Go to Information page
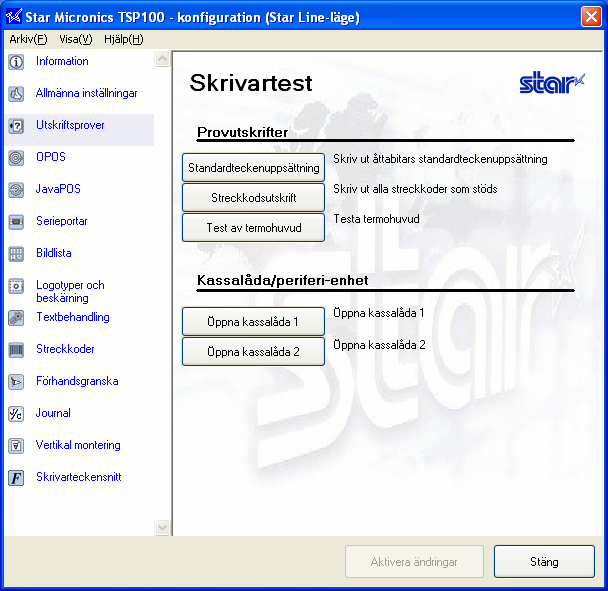The image size is (608, 591). (x=62, y=61)
